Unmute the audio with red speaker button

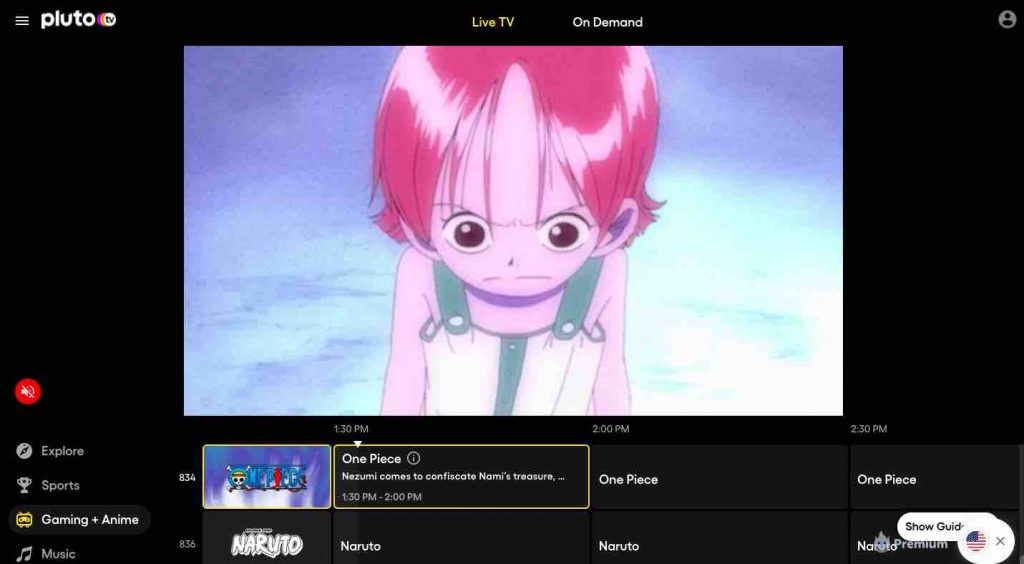[28, 392]
